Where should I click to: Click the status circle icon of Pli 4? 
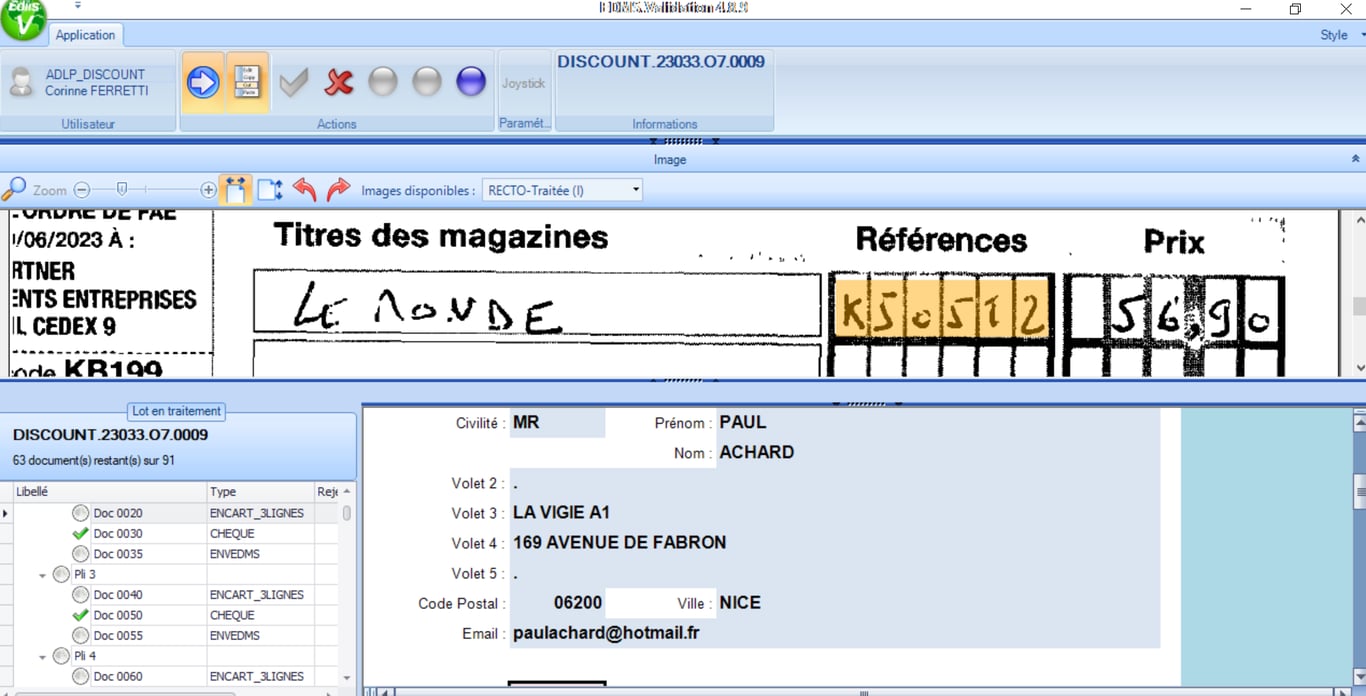coord(61,657)
